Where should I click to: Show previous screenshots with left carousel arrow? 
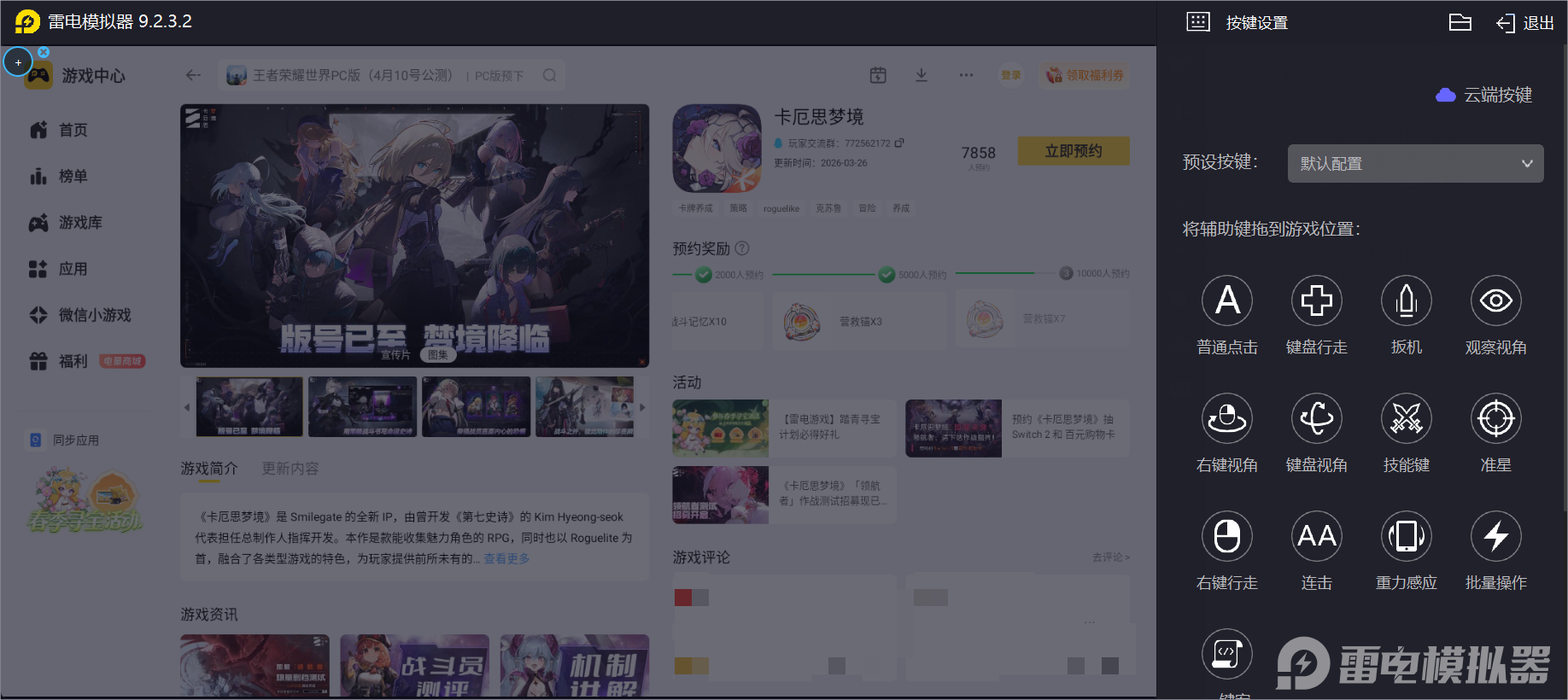pos(187,407)
